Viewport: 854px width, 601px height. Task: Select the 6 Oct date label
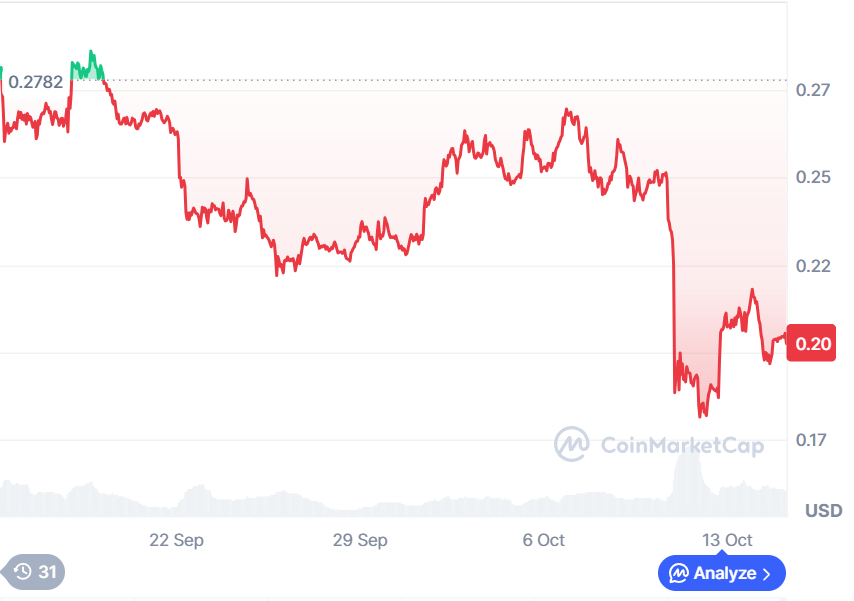click(x=543, y=540)
